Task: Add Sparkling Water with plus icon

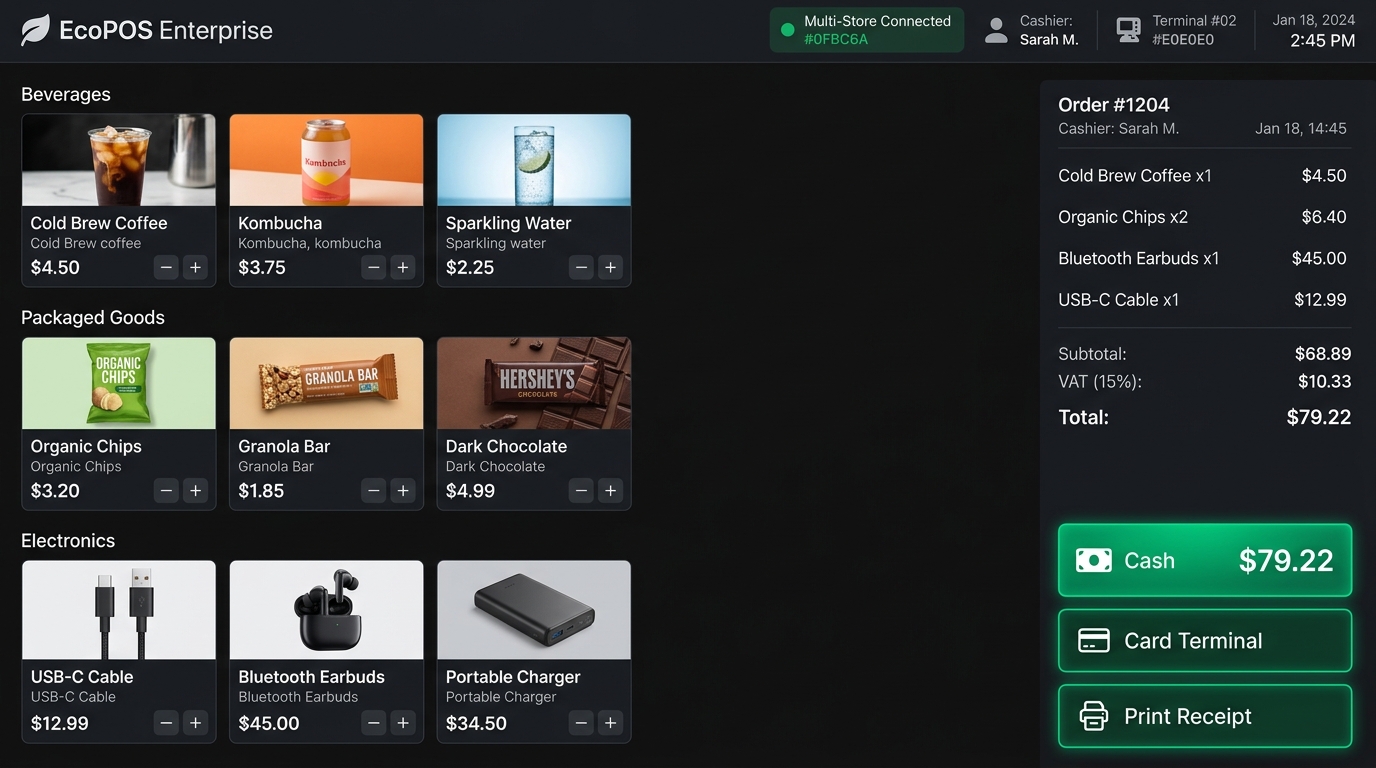Action: pyautogui.click(x=611, y=267)
